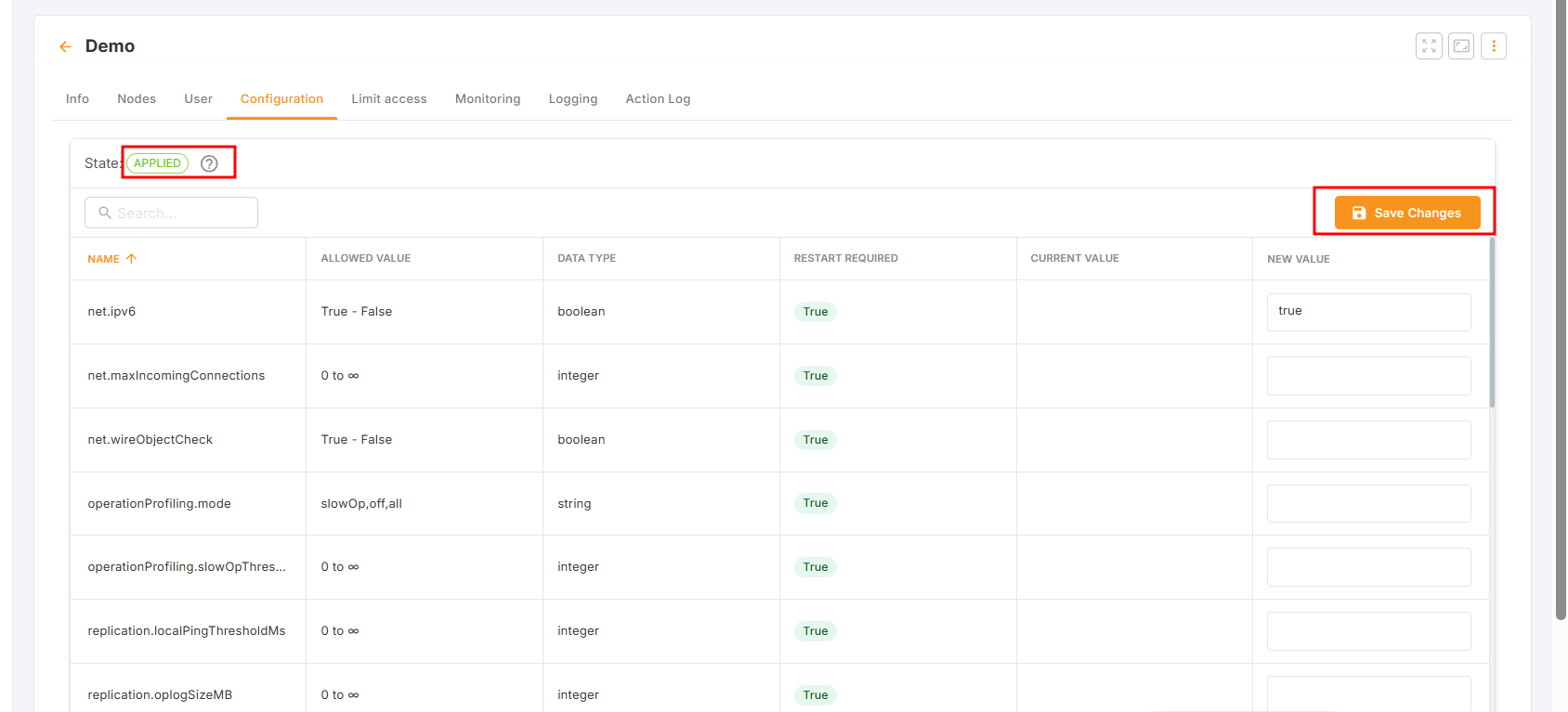Image resolution: width=1568 pixels, height=712 pixels.
Task: Click the table's vertical scrollbar
Action: click(x=1492, y=323)
